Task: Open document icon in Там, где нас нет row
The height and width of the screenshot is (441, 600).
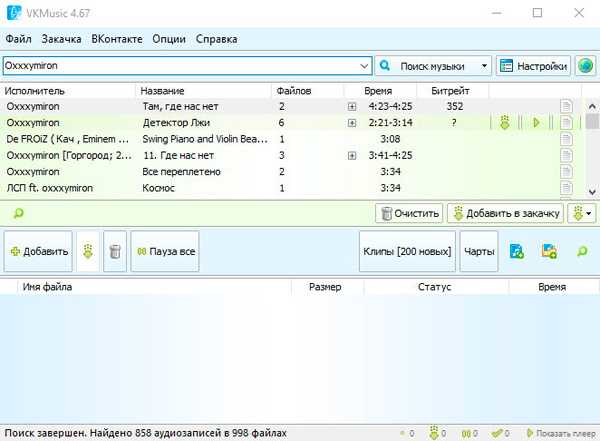Action: tap(566, 106)
